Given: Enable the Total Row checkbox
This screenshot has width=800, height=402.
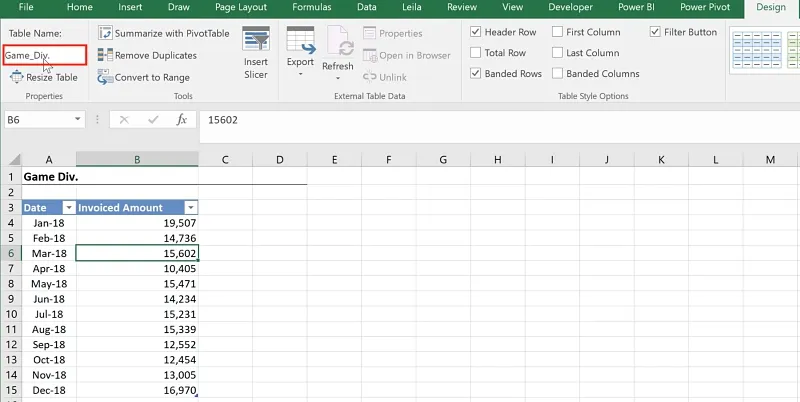Looking at the screenshot, I should 476,53.
